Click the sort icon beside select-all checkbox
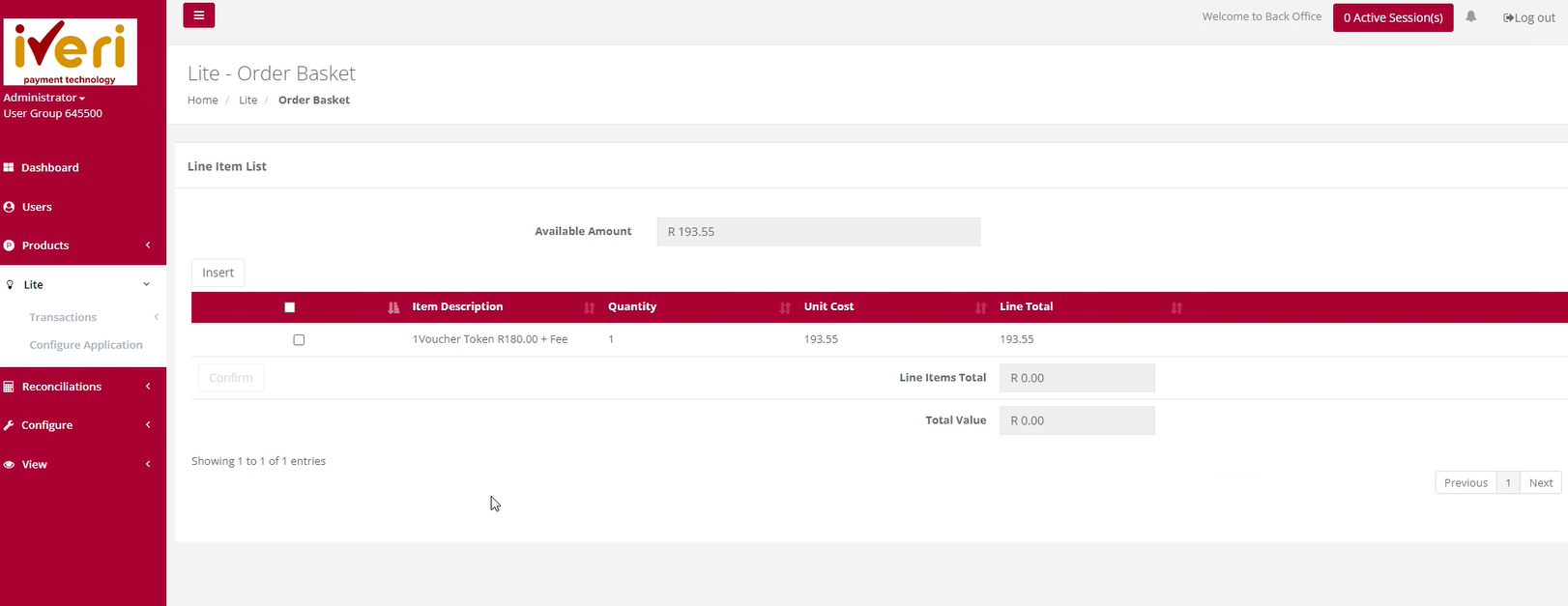The image size is (1568, 606). click(x=393, y=307)
